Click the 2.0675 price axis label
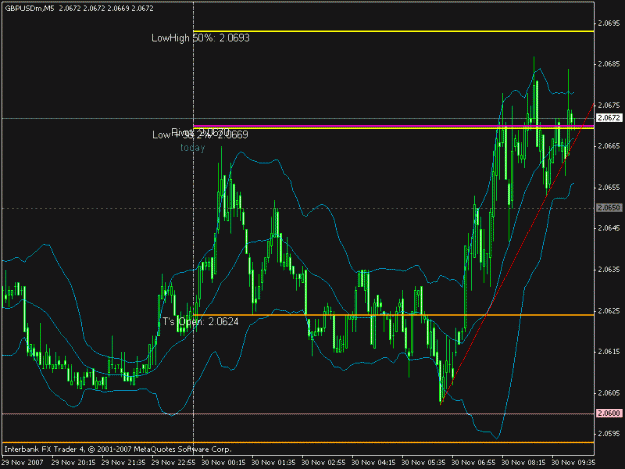The width and height of the screenshot is (625, 469). (x=609, y=105)
